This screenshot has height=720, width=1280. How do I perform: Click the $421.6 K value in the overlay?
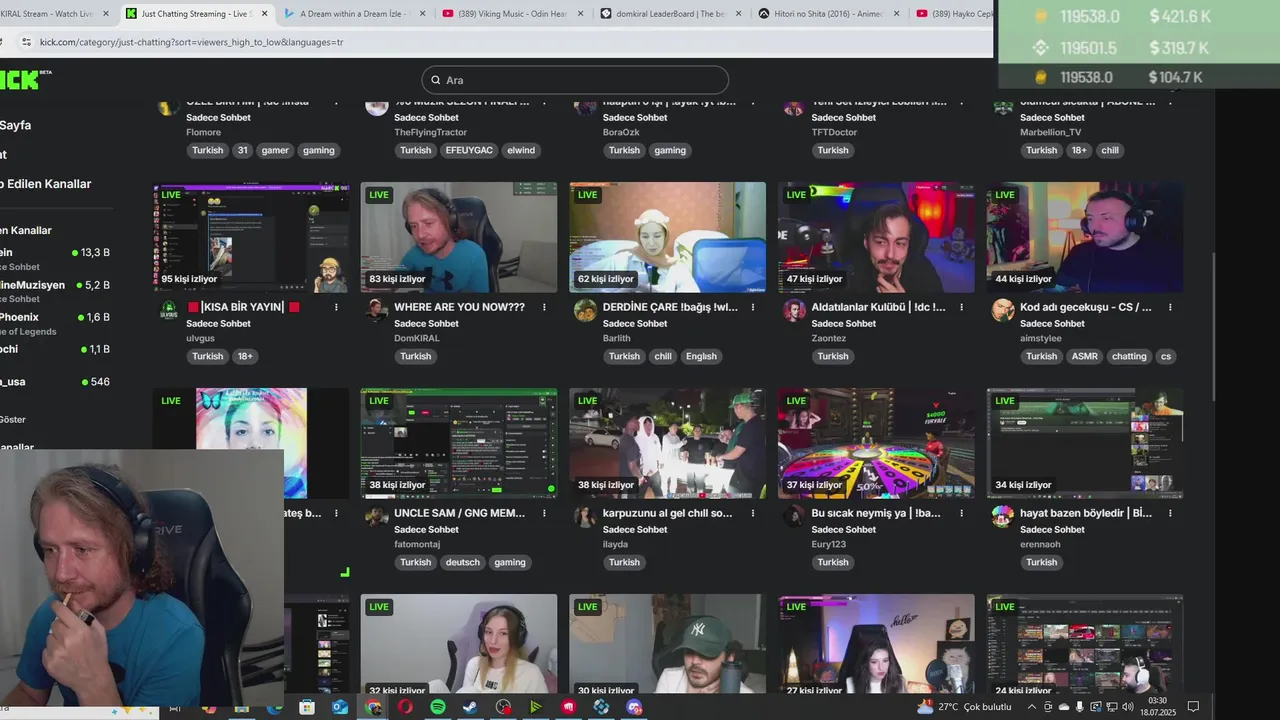point(1180,17)
